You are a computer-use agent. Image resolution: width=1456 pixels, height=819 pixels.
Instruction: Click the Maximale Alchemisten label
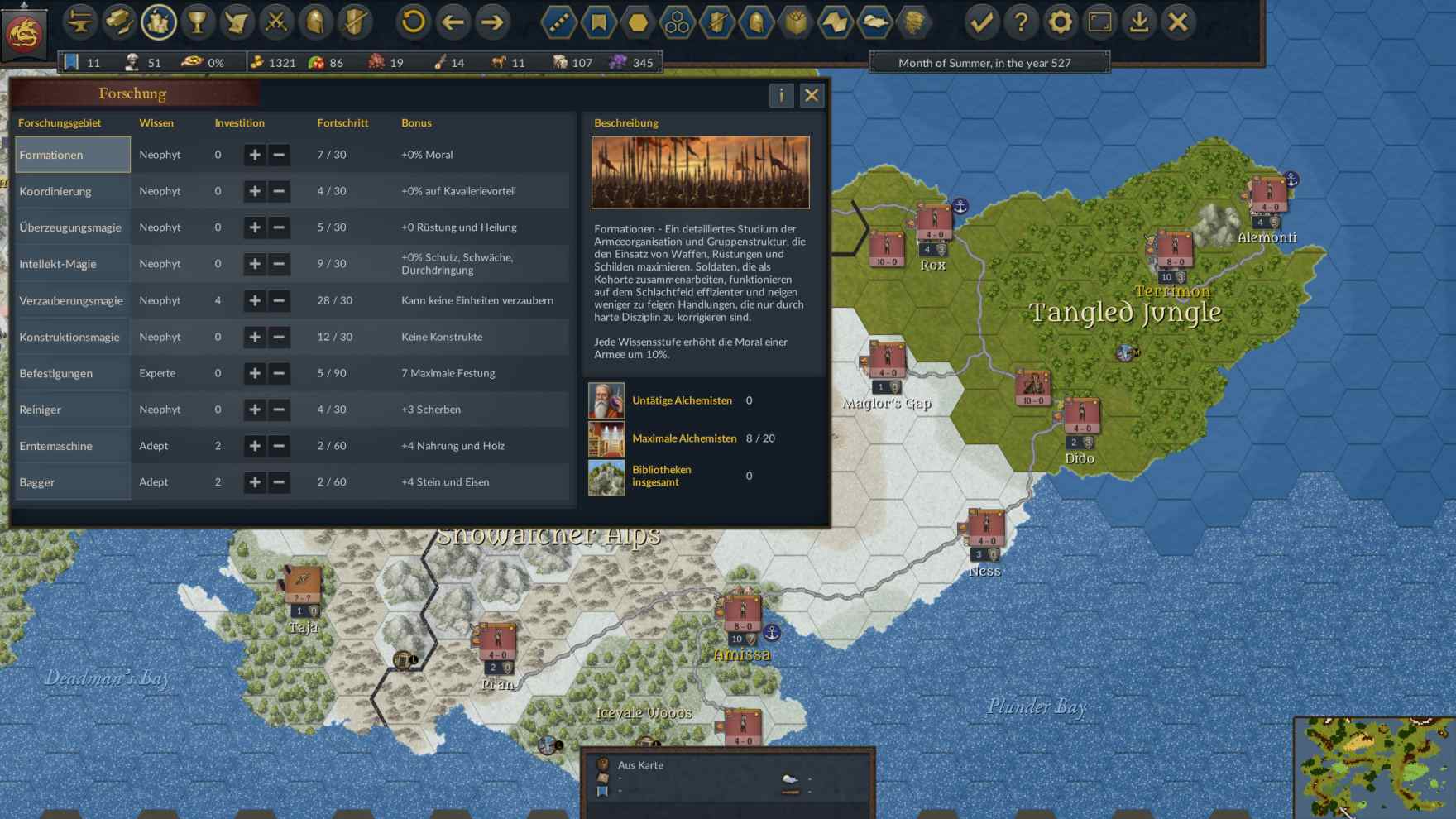tap(684, 438)
